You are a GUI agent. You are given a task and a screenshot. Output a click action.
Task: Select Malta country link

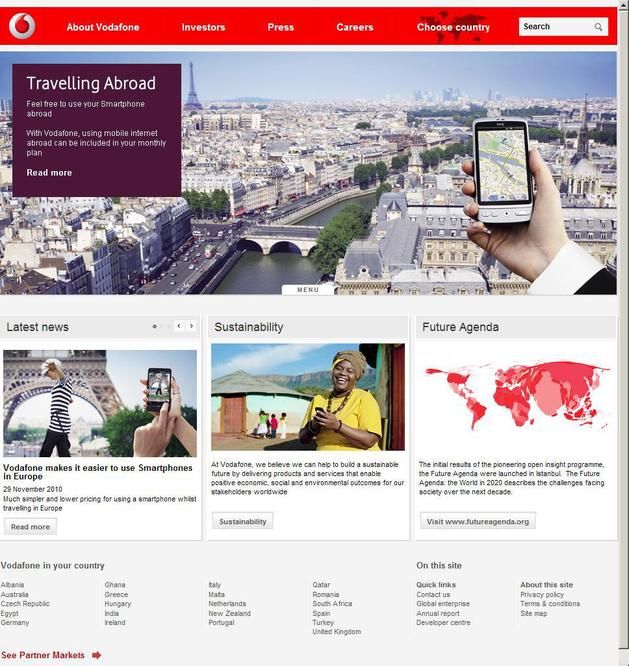[217, 594]
